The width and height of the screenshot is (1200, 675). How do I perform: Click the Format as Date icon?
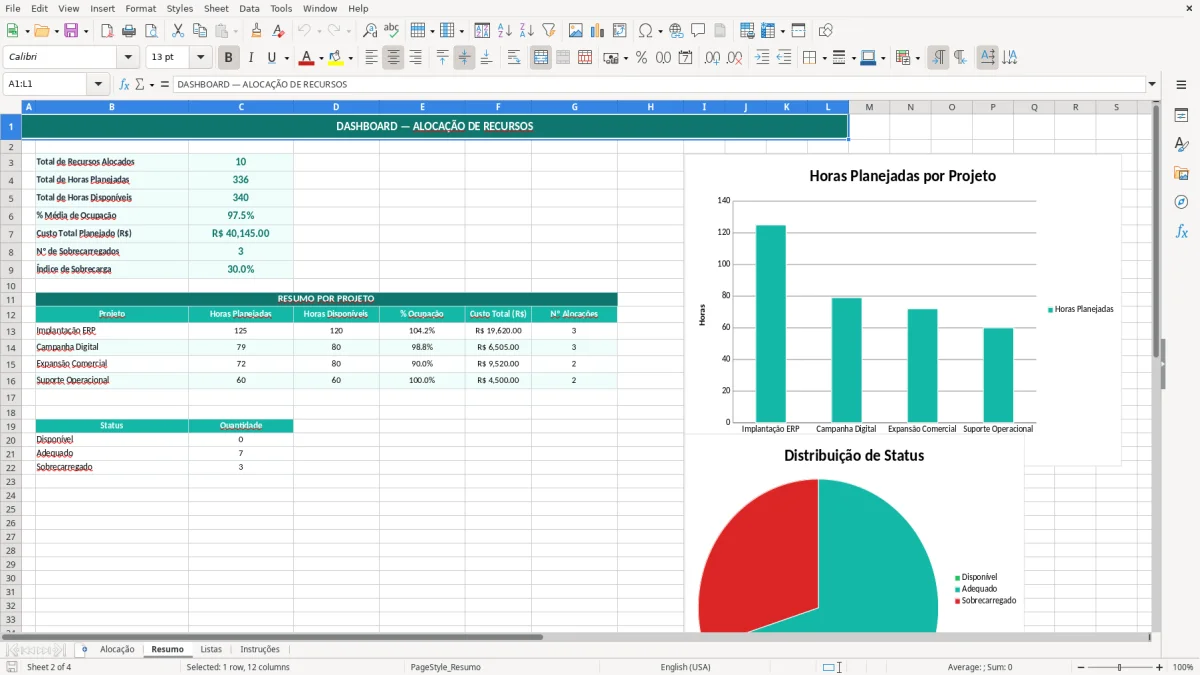tap(685, 58)
